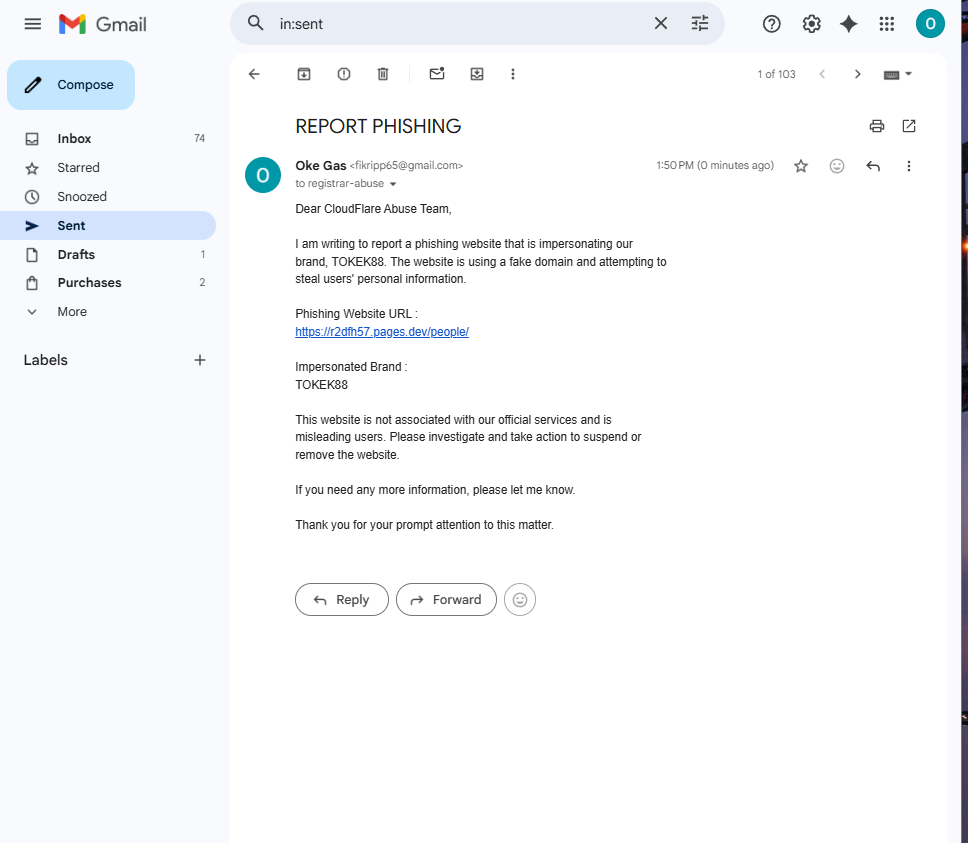
Task: Move email to inbox icon
Action: coord(477,74)
